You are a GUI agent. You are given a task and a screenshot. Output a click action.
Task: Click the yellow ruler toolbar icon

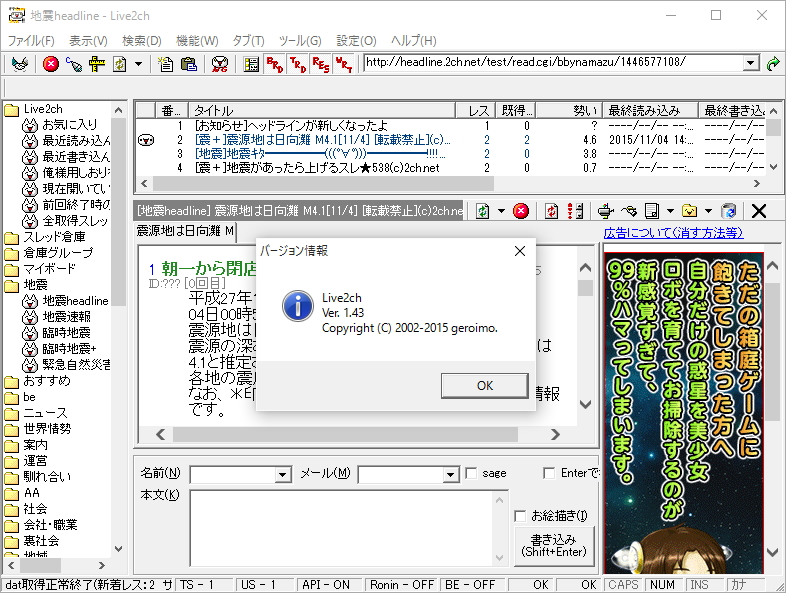[97, 64]
